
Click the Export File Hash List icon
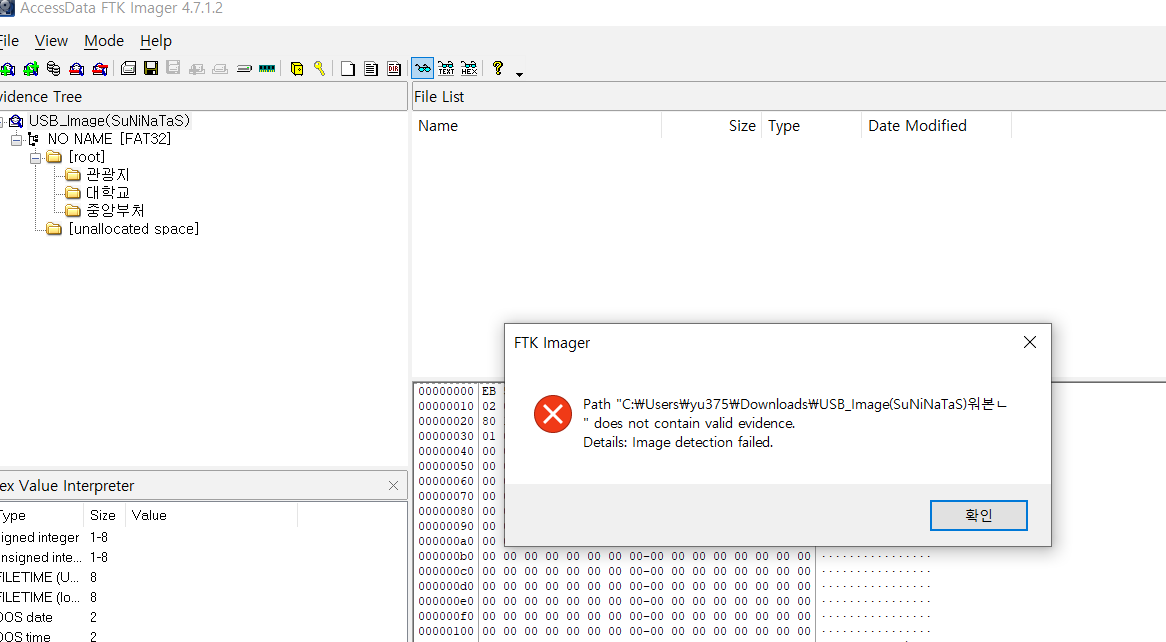(370, 68)
